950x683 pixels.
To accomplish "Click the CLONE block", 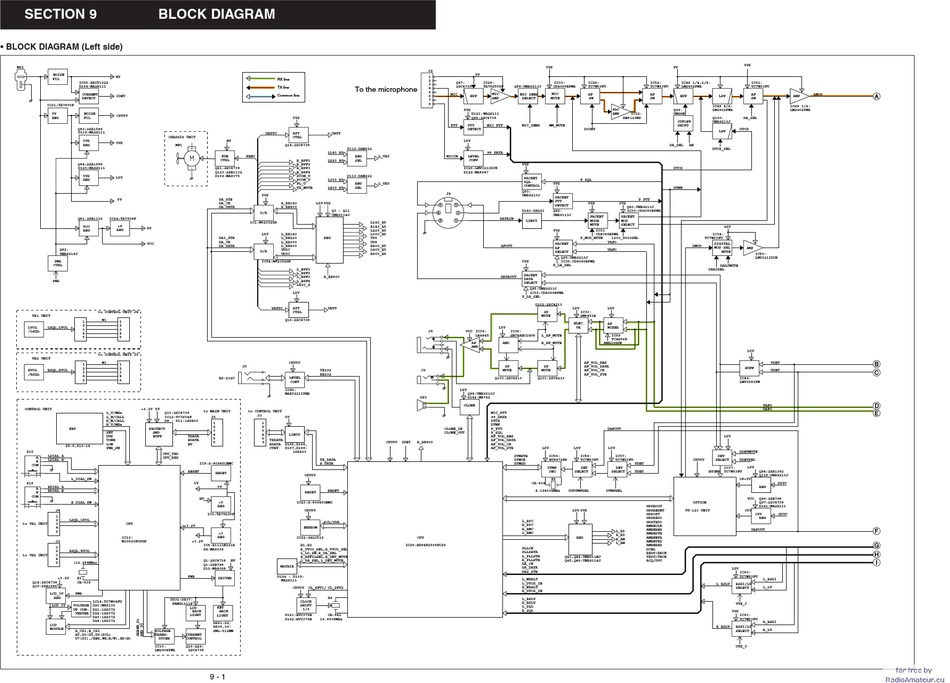I will 470,406.
